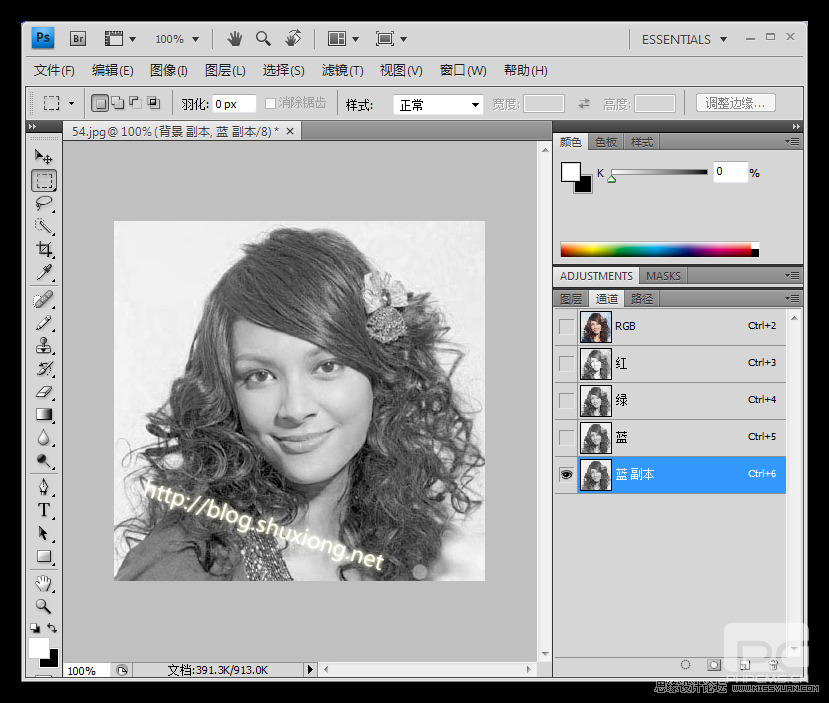Select the Healing Brush tool
Screen dimensions: 829x703
point(44,300)
